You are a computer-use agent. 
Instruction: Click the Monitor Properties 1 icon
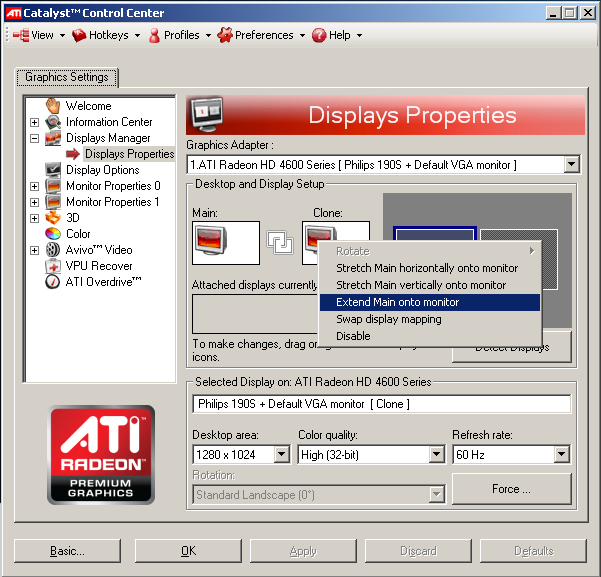pyautogui.click(x=53, y=202)
